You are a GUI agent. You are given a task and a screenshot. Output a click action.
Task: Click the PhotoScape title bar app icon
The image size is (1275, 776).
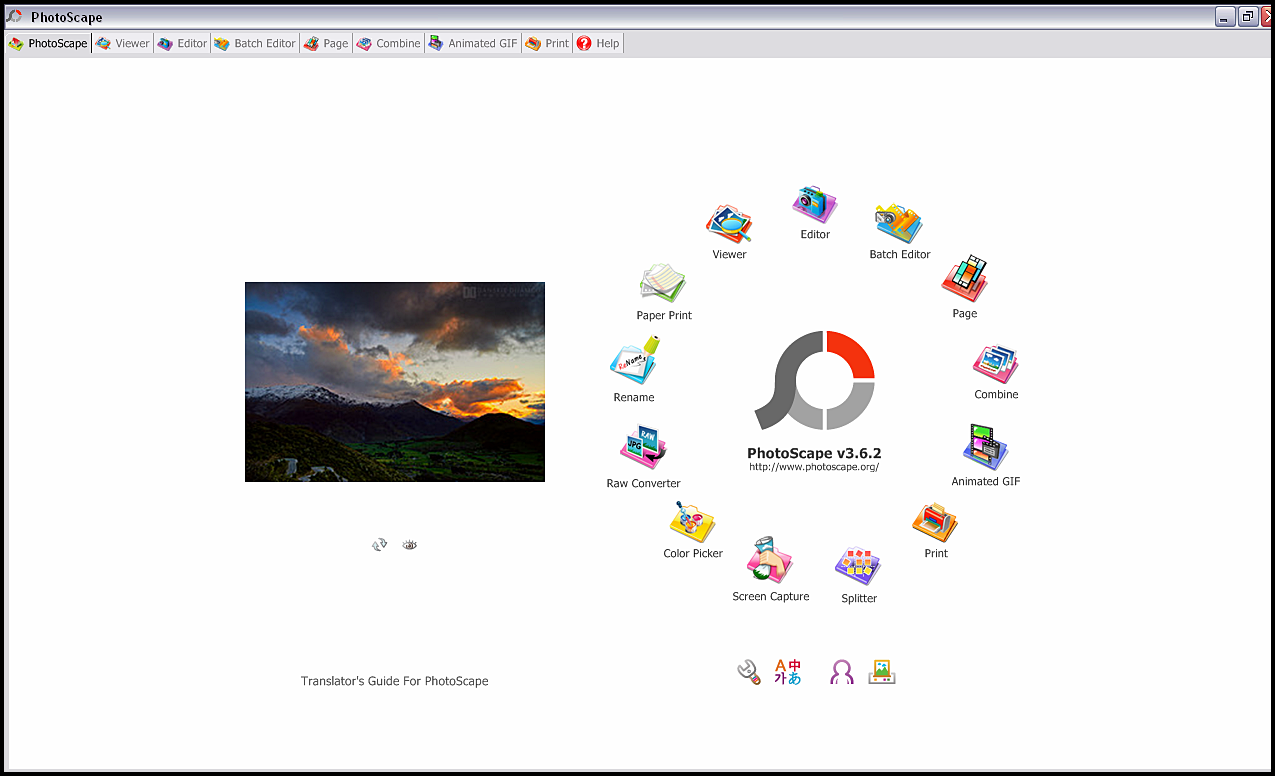coord(15,17)
